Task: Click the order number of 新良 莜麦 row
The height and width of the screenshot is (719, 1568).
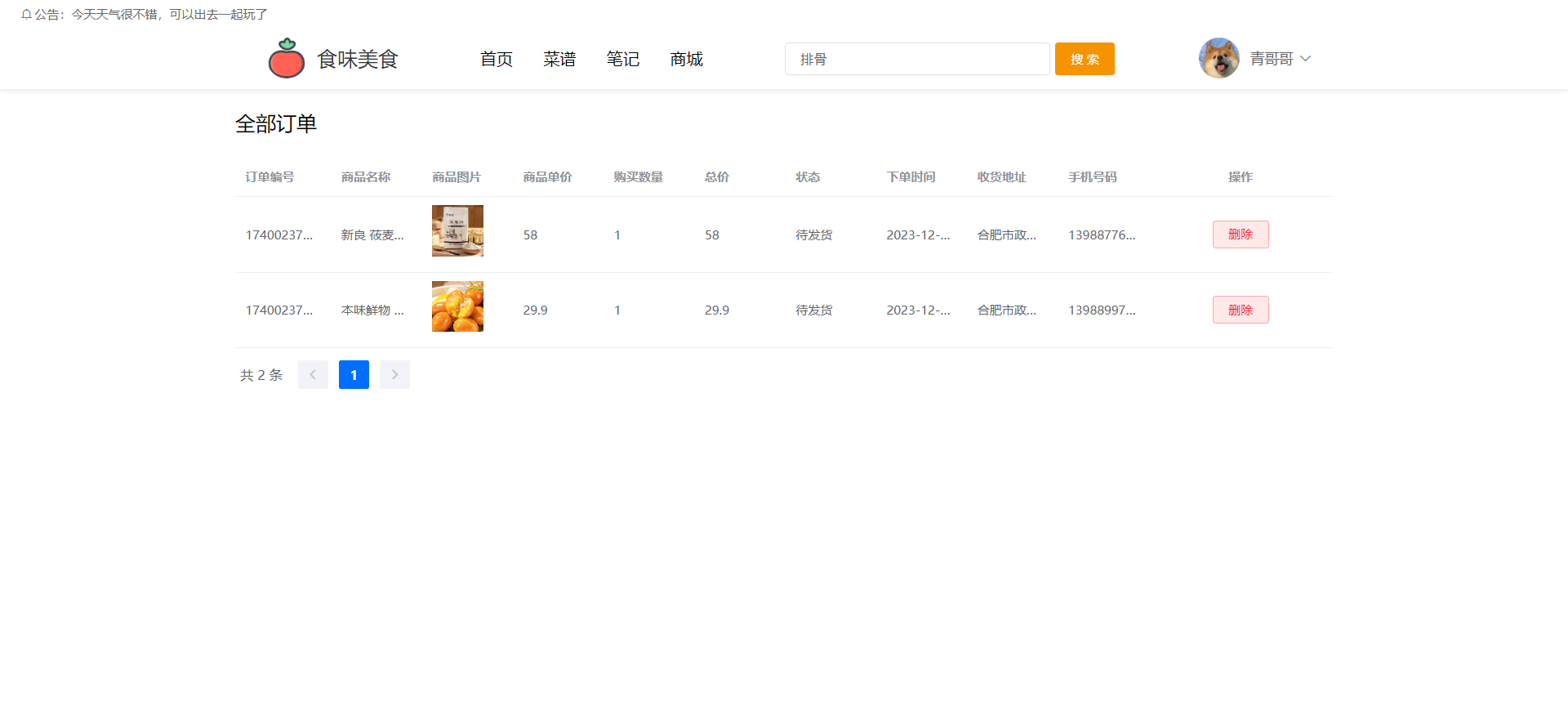Action: point(279,235)
